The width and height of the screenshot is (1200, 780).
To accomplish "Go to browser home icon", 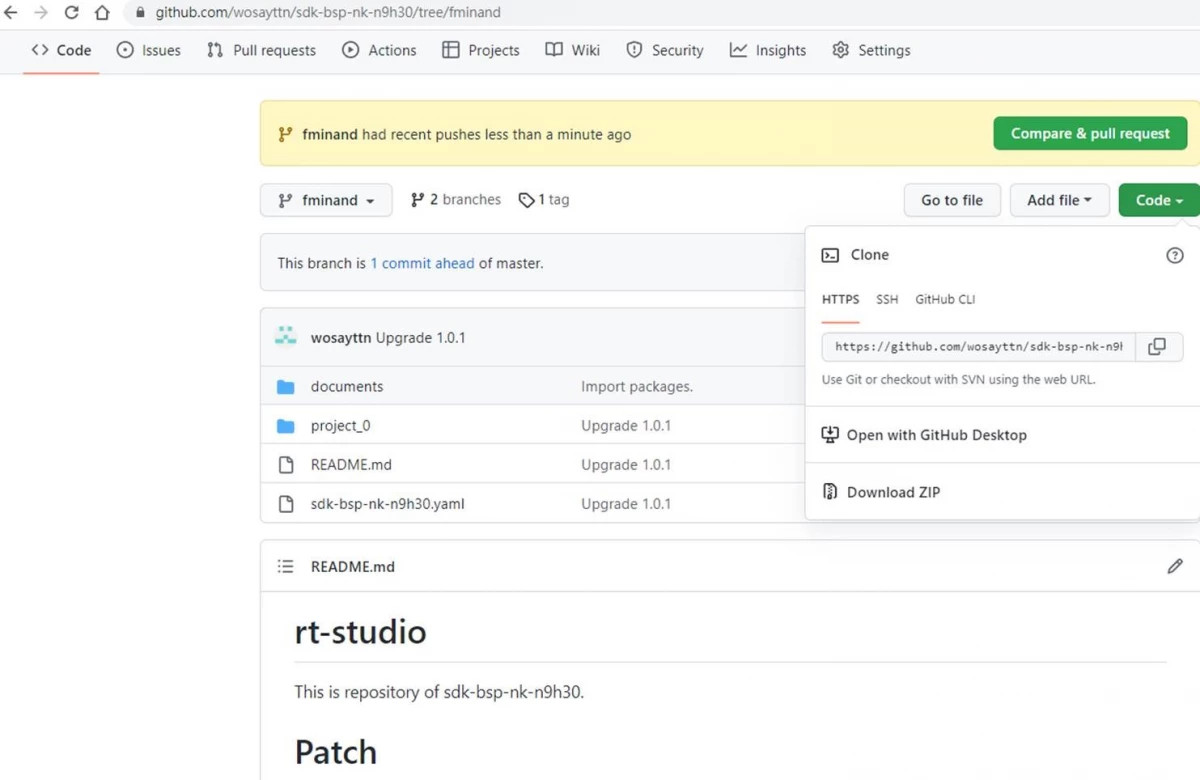I will click(x=102, y=13).
